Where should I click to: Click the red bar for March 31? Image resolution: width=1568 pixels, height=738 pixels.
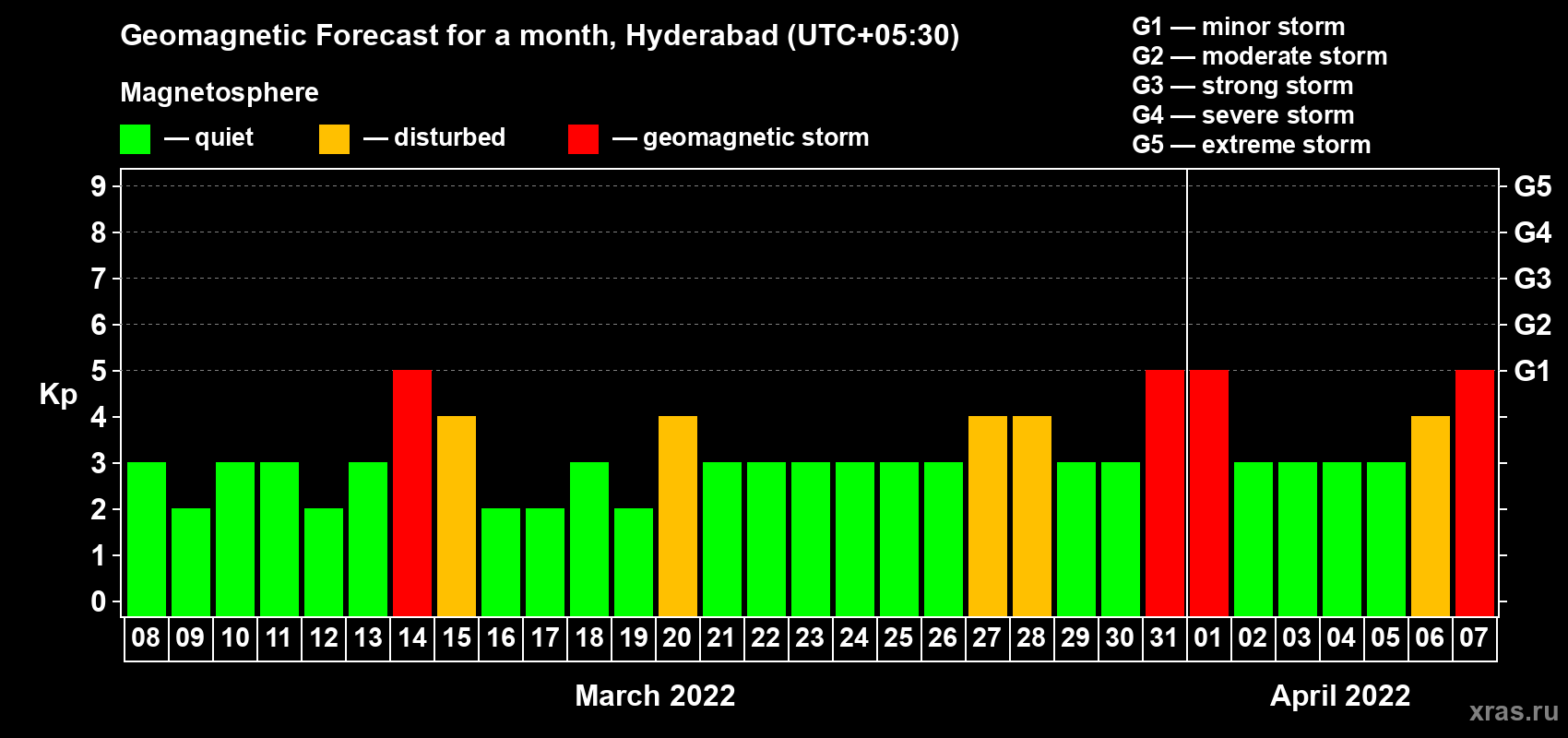pos(1165,493)
